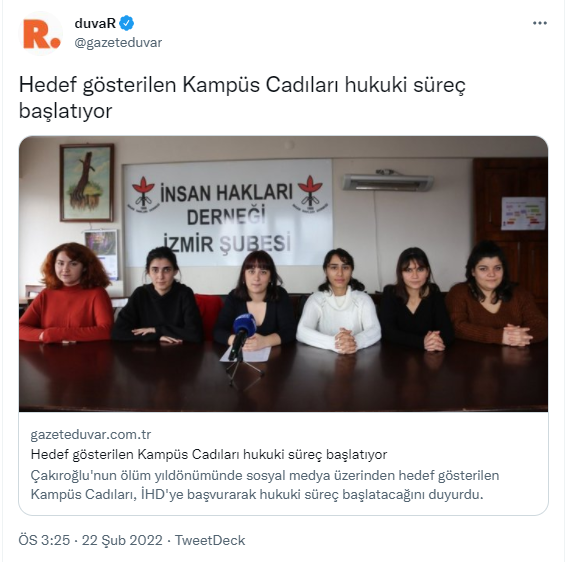Click the paper sheet under the microphone
The width and height of the screenshot is (570, 562).
point(246,354)
